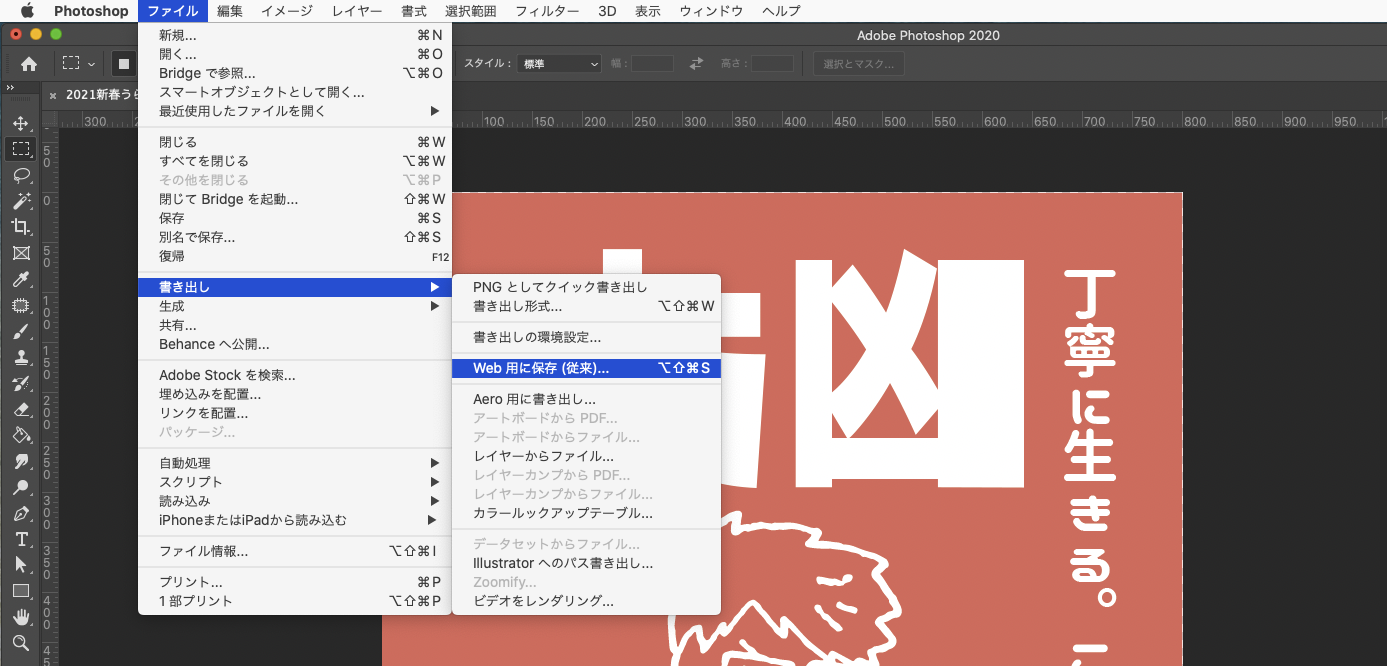Click 新規... in the File menu
The image size is (1387, 666).
(x=295, y=35)
